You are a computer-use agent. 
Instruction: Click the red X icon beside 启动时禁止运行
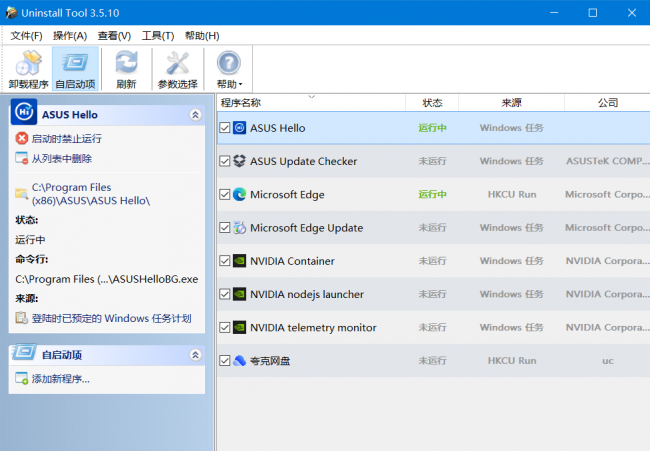22,138
